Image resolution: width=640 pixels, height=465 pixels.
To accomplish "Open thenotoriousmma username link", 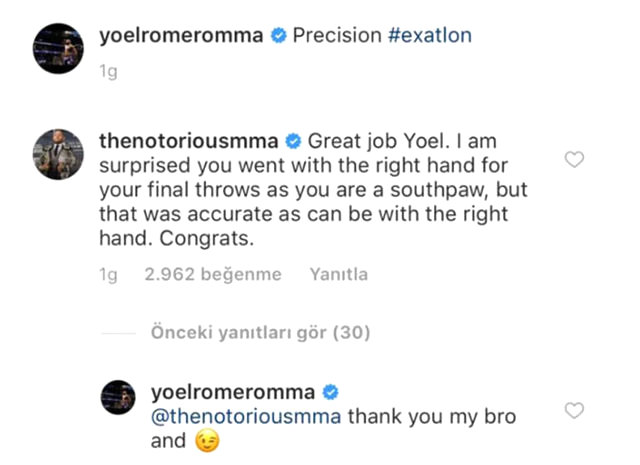I will coord(191,139).
